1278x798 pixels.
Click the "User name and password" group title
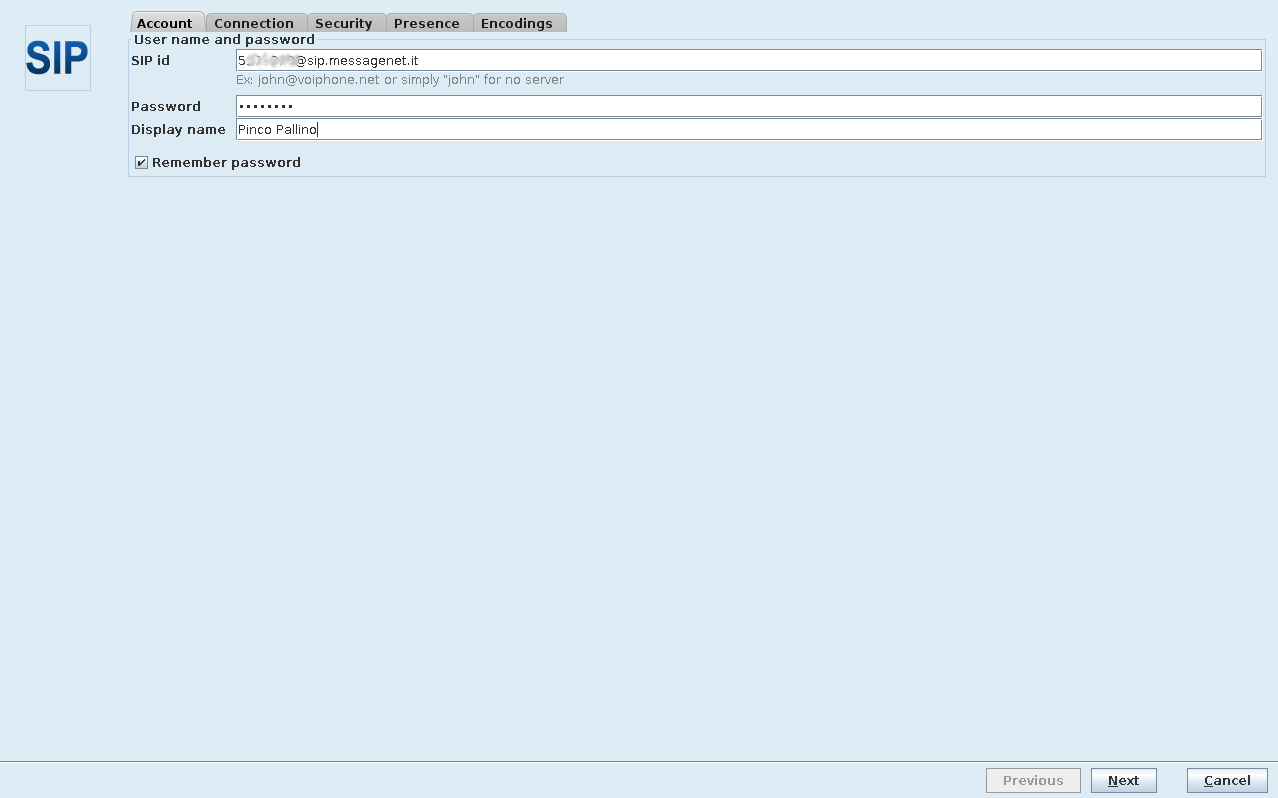(224, 40)
